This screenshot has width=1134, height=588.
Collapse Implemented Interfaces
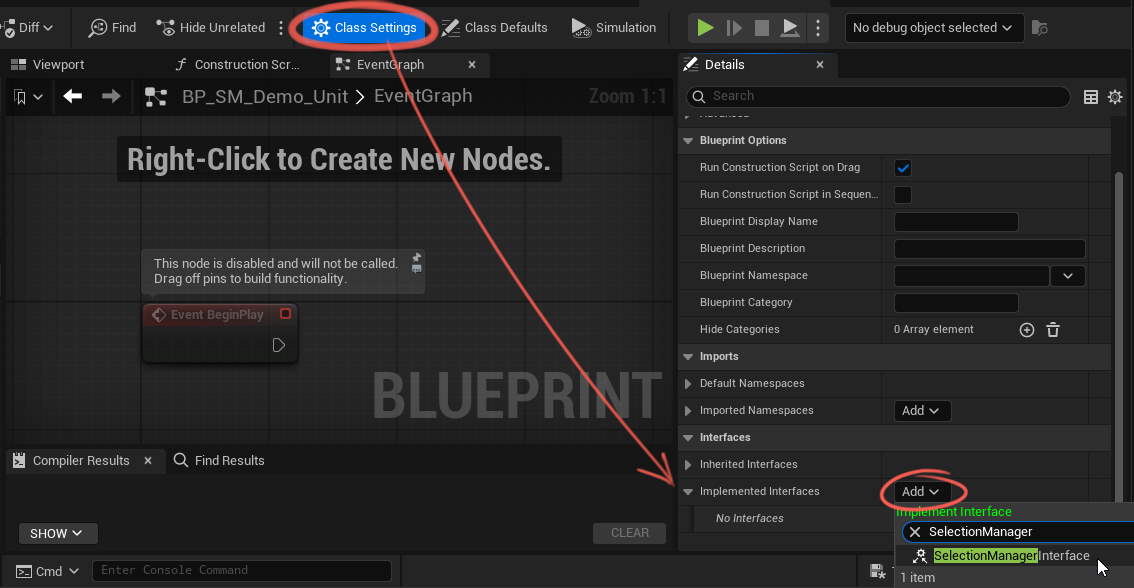688,492
